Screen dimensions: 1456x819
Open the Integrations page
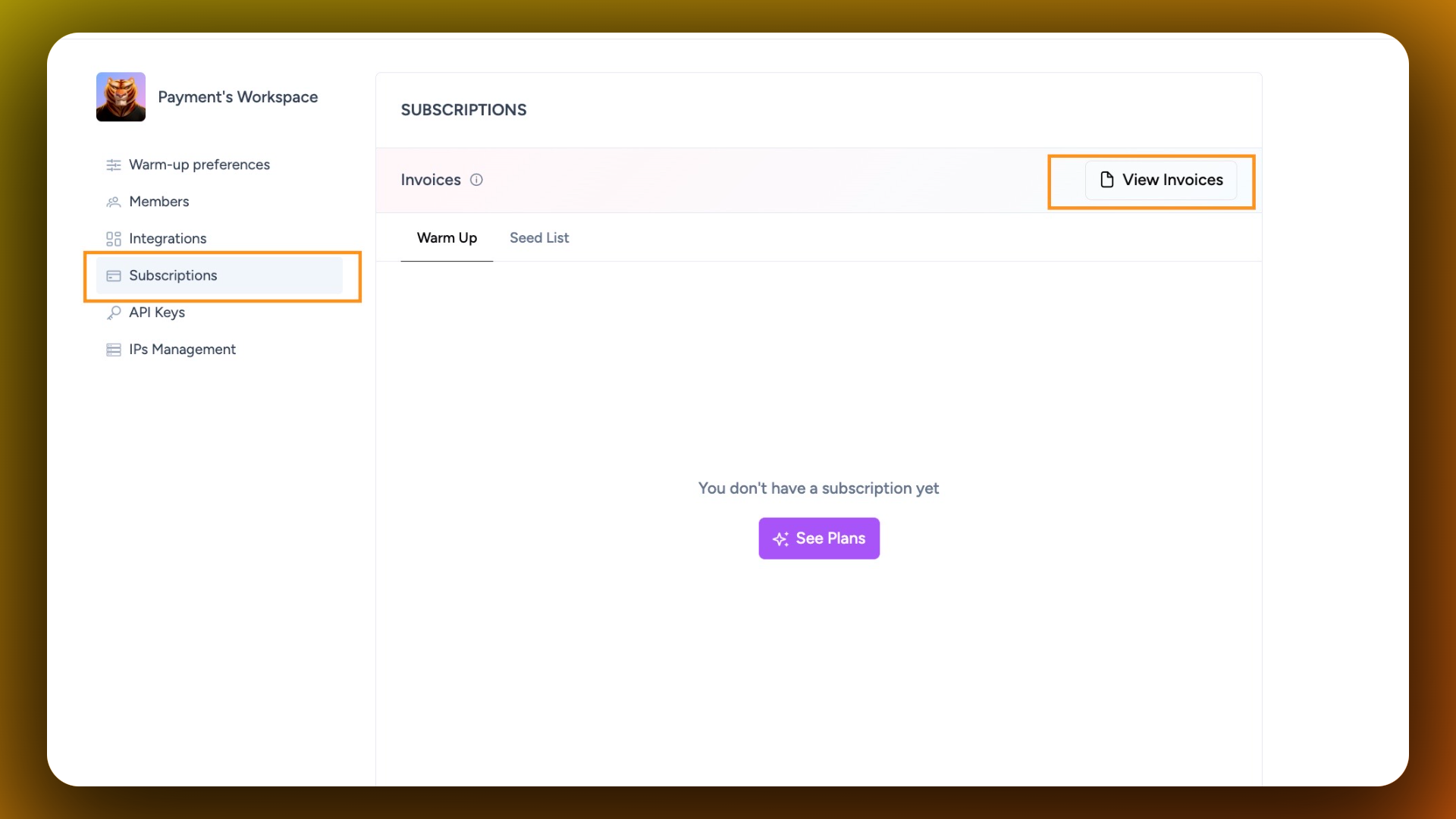coord(168,239)
